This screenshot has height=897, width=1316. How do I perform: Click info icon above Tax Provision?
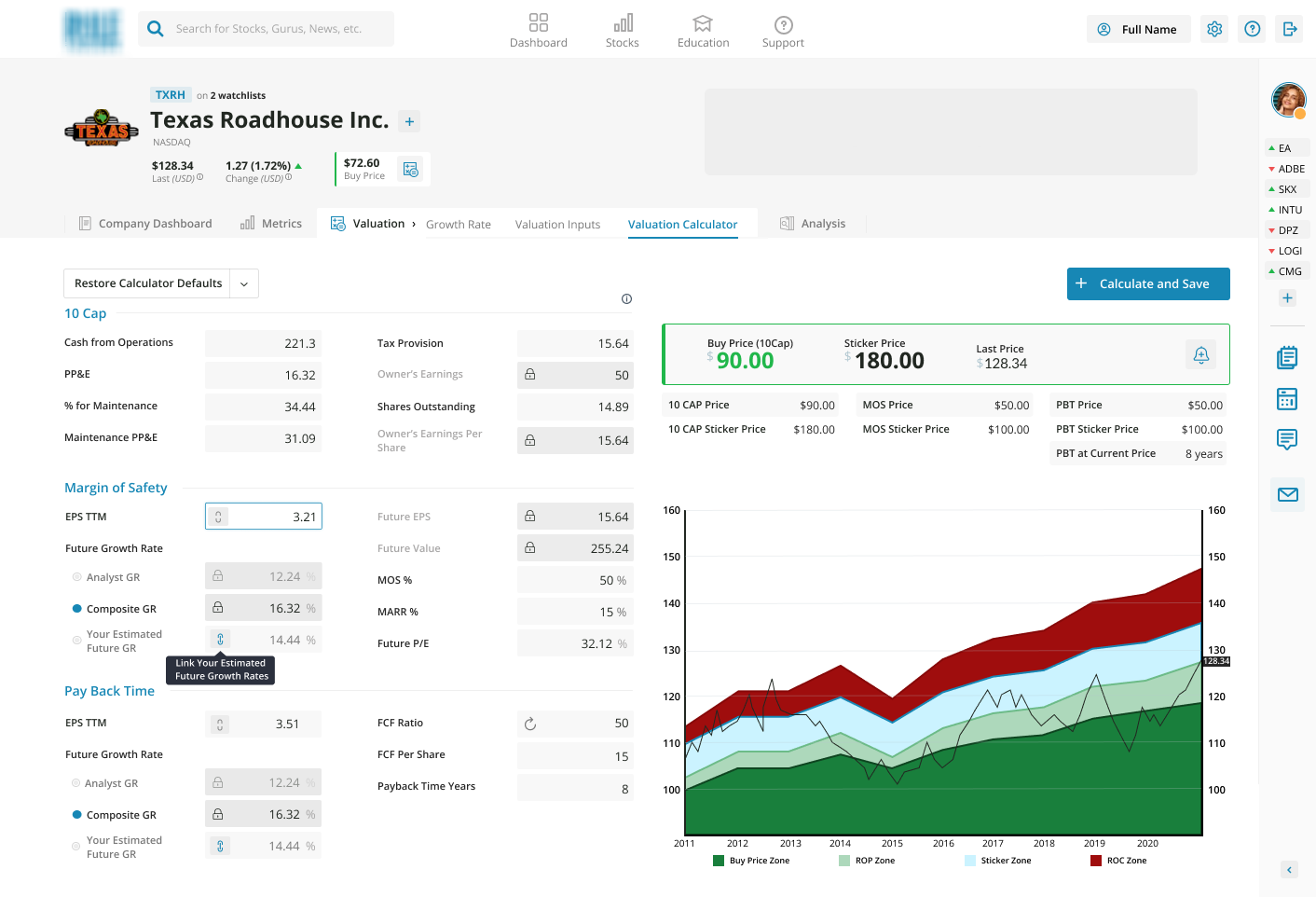pyautogui.click(x=626, y=299)
